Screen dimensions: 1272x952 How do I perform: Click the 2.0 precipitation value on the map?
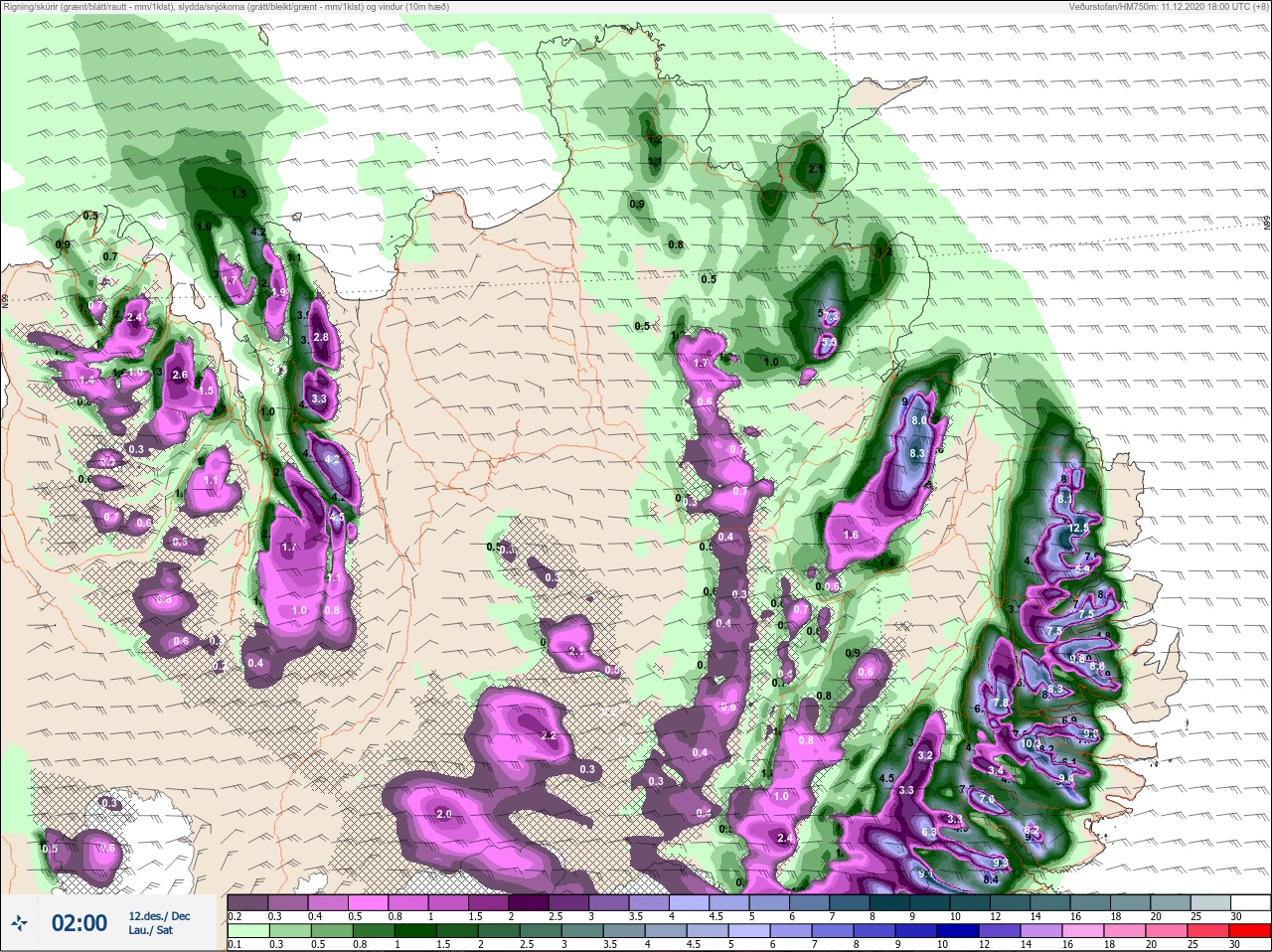[x=444, y=814]
